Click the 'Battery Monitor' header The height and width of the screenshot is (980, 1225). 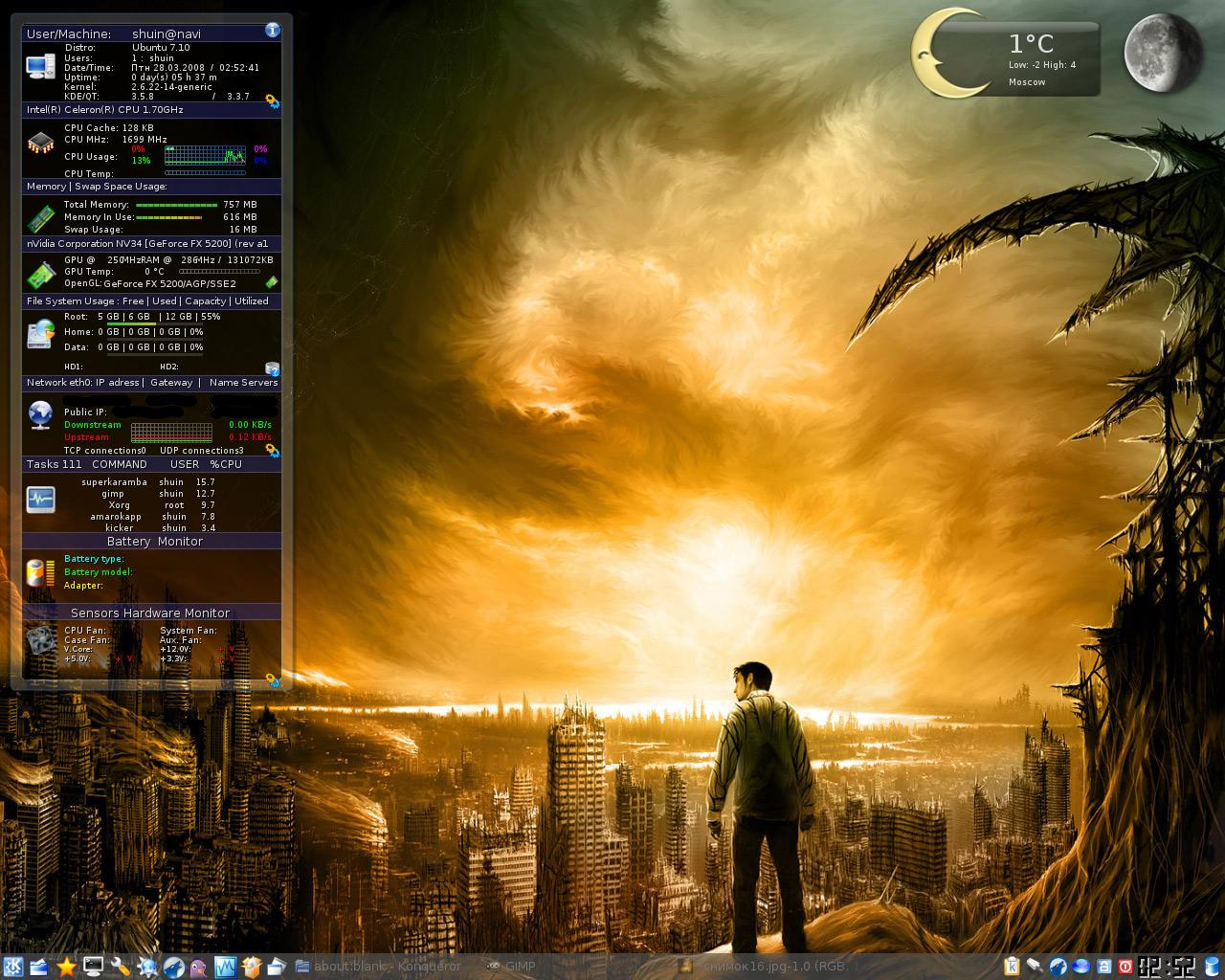click(154, 542)
